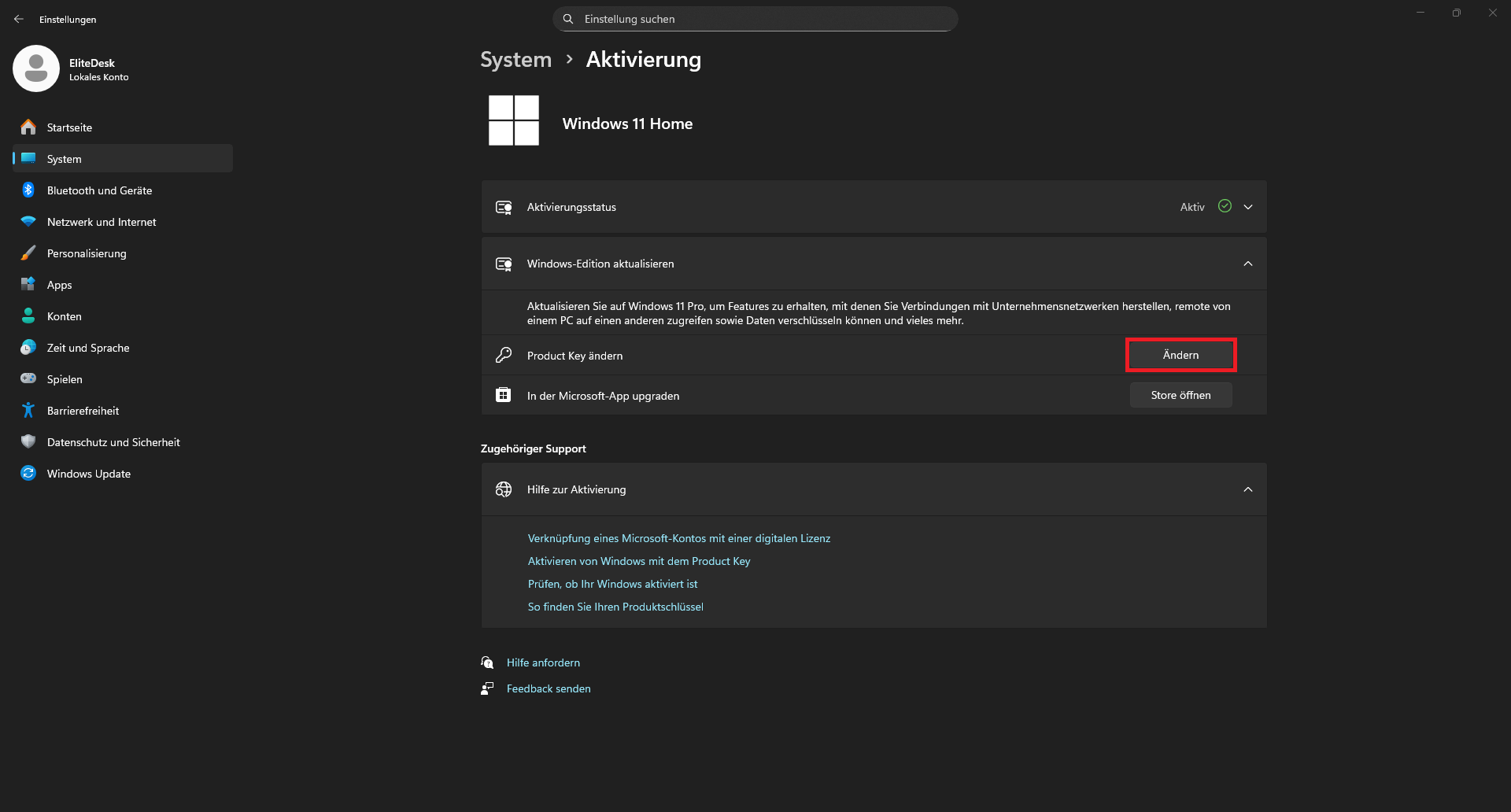Click the Zeit und Sprache globe-clock icon
This screenshot has width=1511, height=812.
[28, 347]
